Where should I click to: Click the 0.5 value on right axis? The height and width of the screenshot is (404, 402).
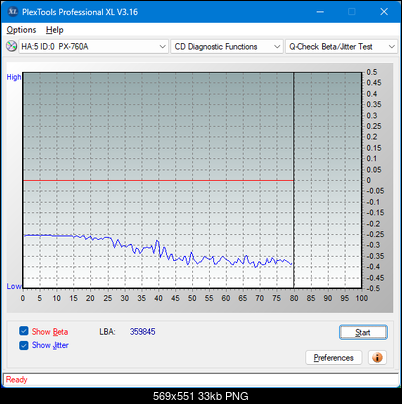372,72
